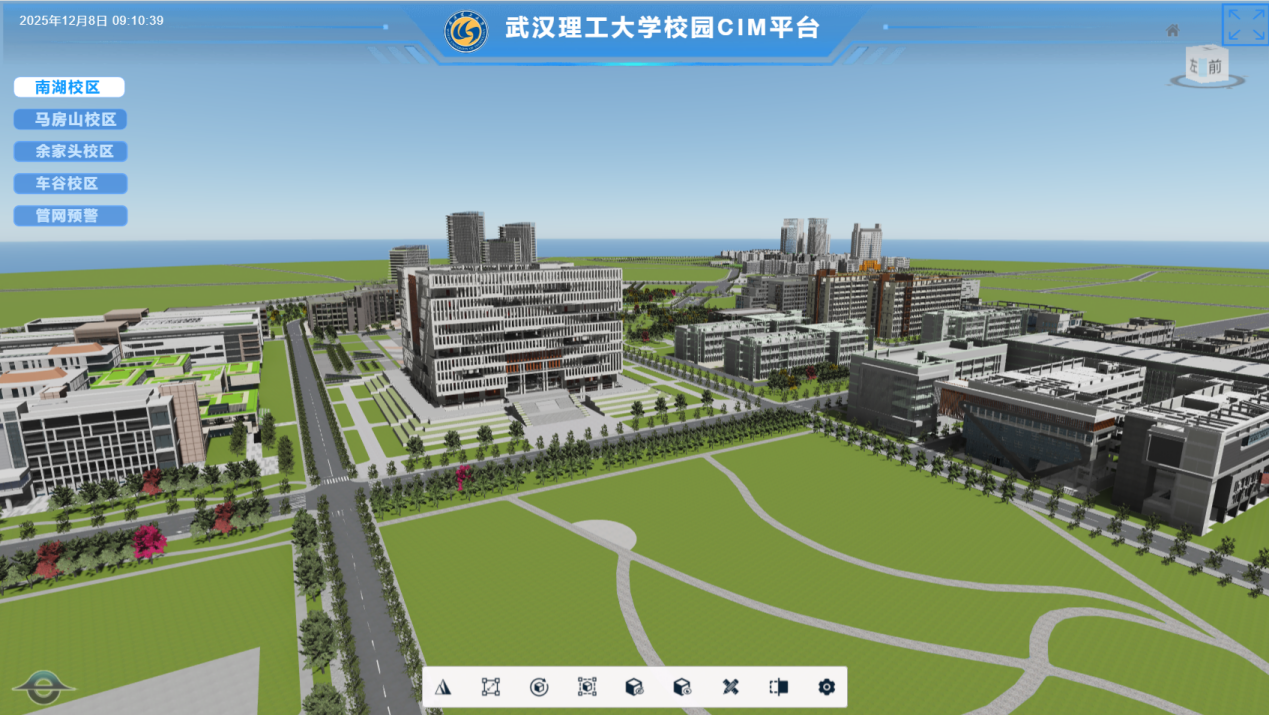Open 管网预警 pipeline warning panel

[x=70, y=215]
